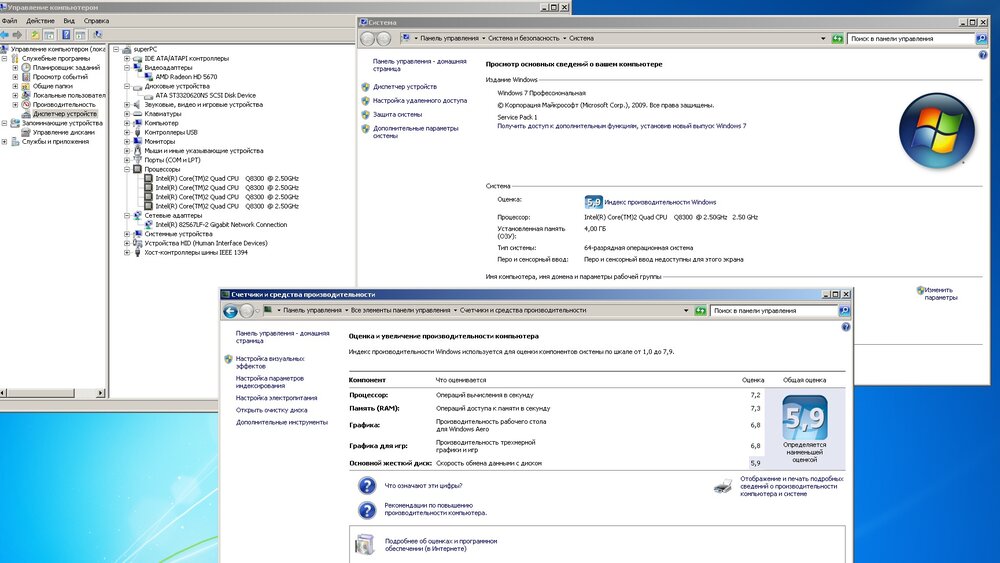Click the up-one-level folder toolbar icon
The height and width of the screenshot is (563, 1000).
[35, 34]
